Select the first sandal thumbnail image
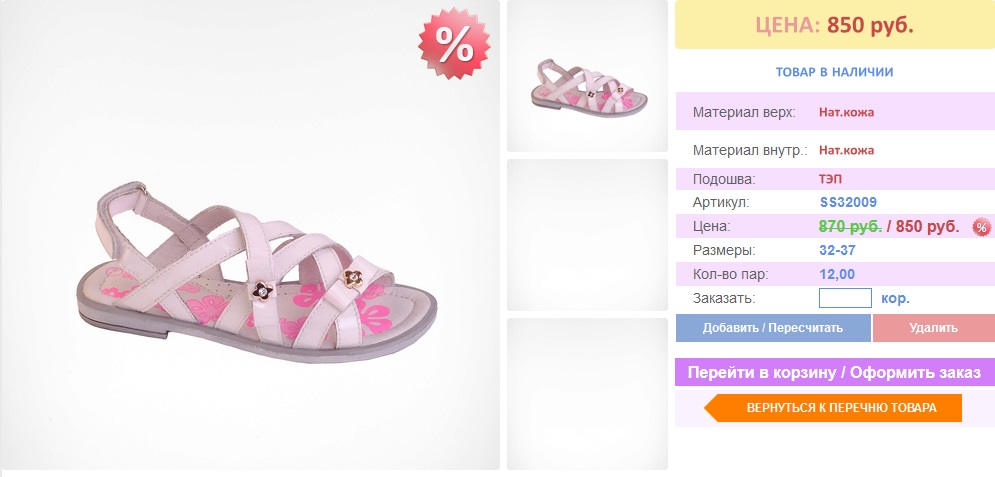Image resolution: width=995 pixels, height=477 pixels. 587,76
